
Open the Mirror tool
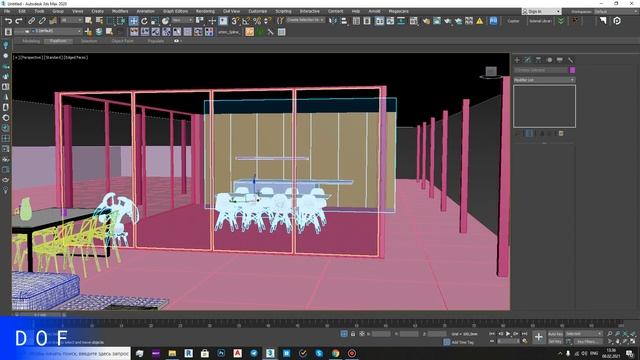333,21
